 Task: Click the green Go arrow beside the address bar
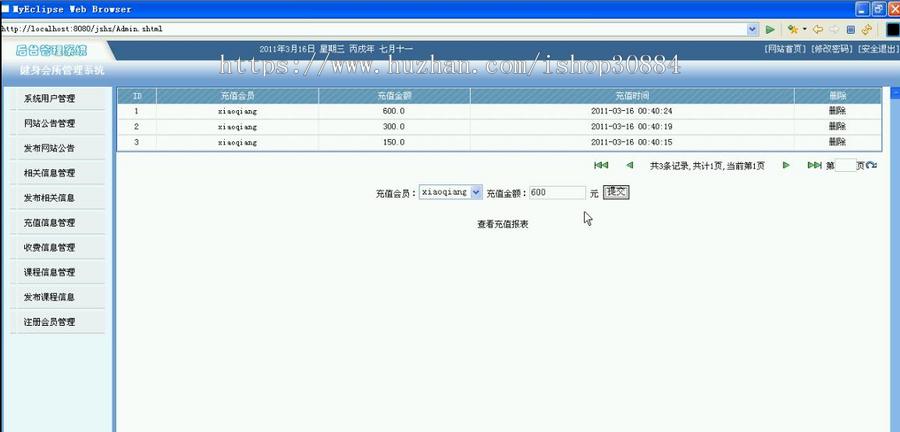[770, 29]
